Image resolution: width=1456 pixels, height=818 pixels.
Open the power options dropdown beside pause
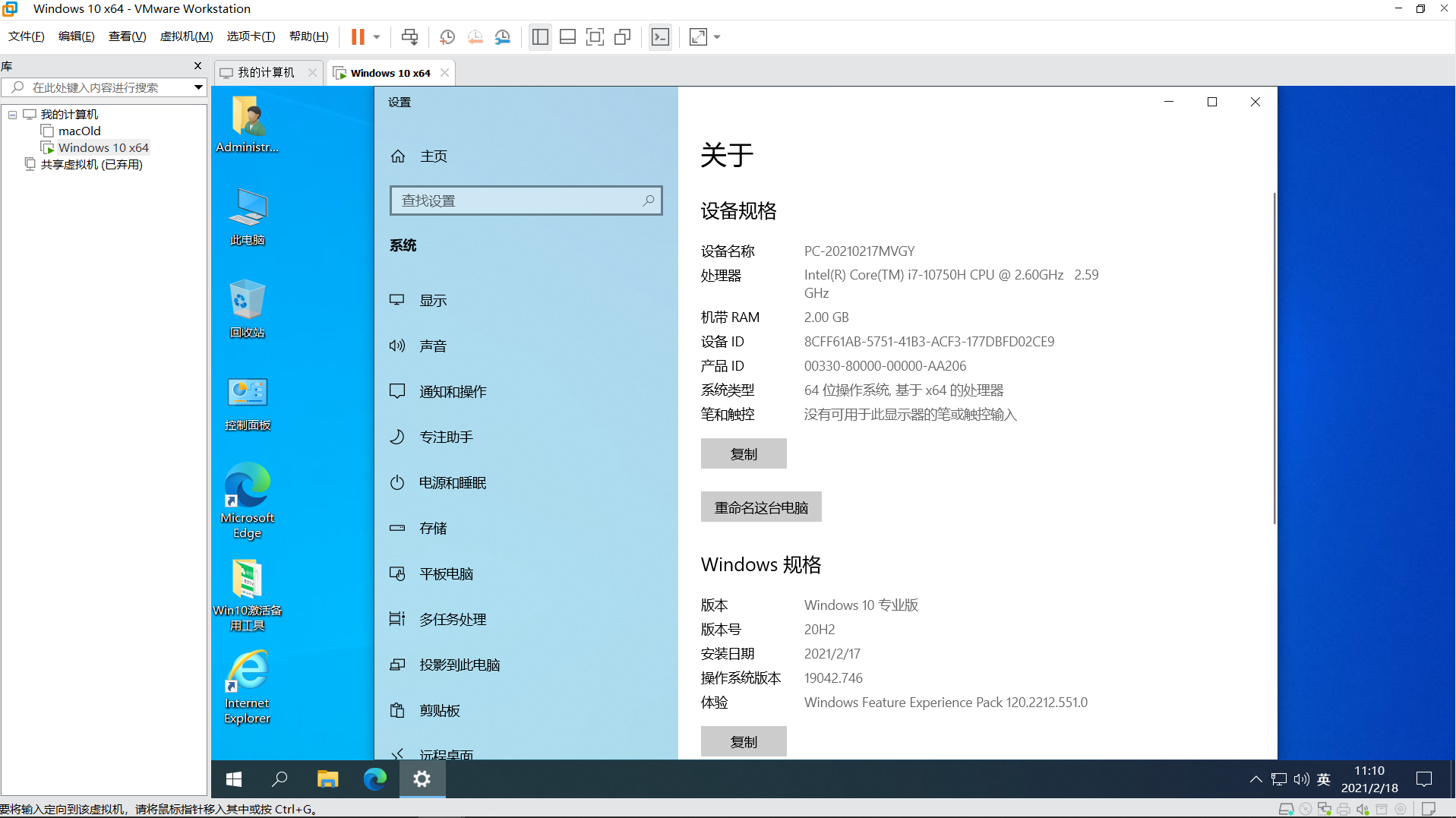(377, 36)
